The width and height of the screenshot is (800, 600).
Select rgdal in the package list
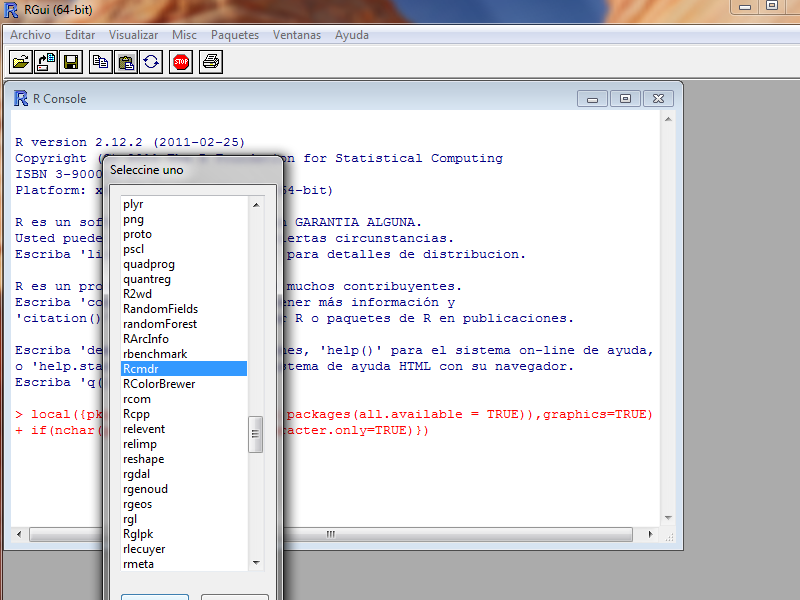coord(184,474)
